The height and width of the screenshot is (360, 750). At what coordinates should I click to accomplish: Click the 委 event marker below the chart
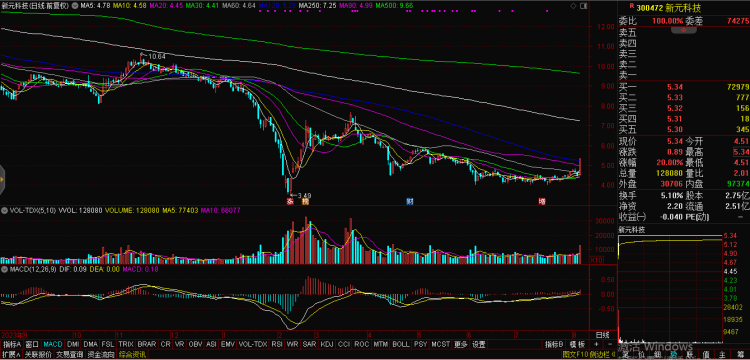click(x=289, y=201)
